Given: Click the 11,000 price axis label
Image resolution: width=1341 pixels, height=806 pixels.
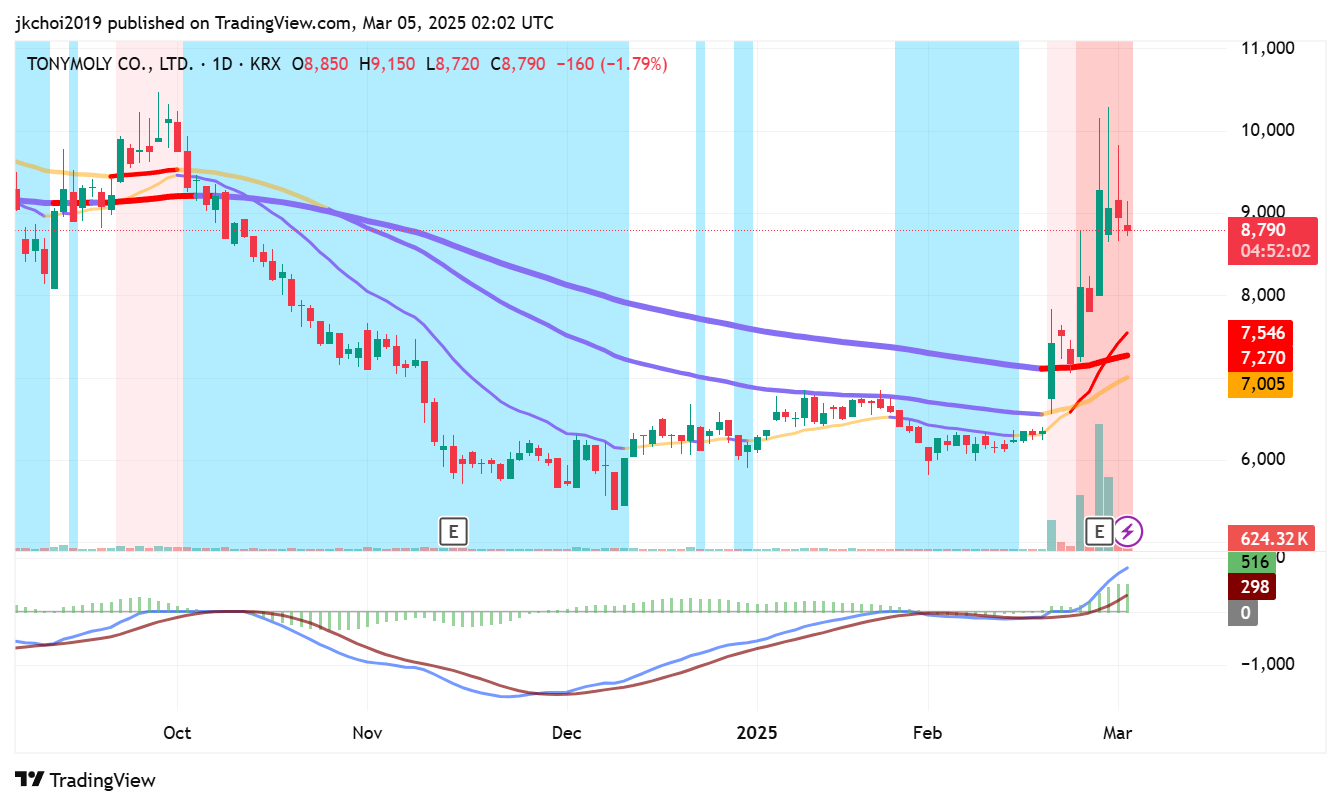Looking at the screenshot, I should (1267, 47).
